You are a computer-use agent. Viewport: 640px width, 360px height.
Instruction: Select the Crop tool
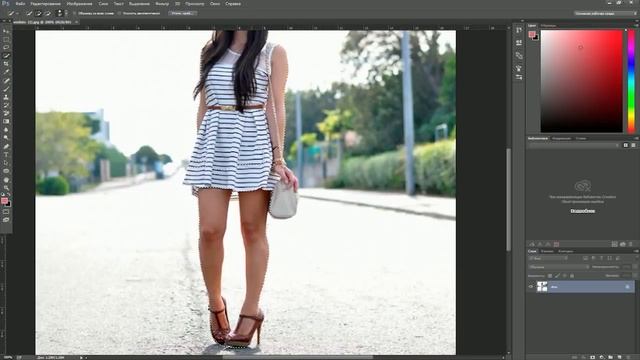tap(6, 64)
